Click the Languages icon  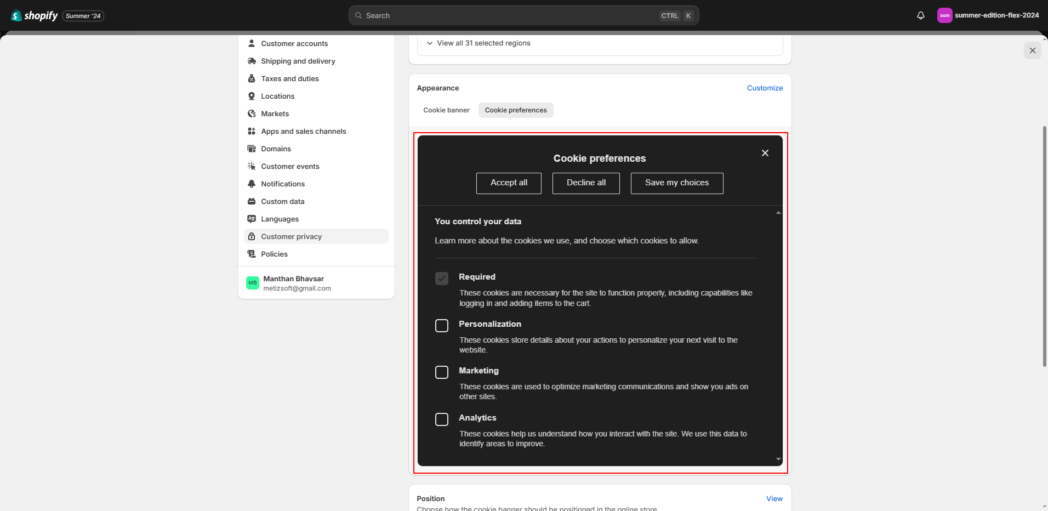(251, 219)
